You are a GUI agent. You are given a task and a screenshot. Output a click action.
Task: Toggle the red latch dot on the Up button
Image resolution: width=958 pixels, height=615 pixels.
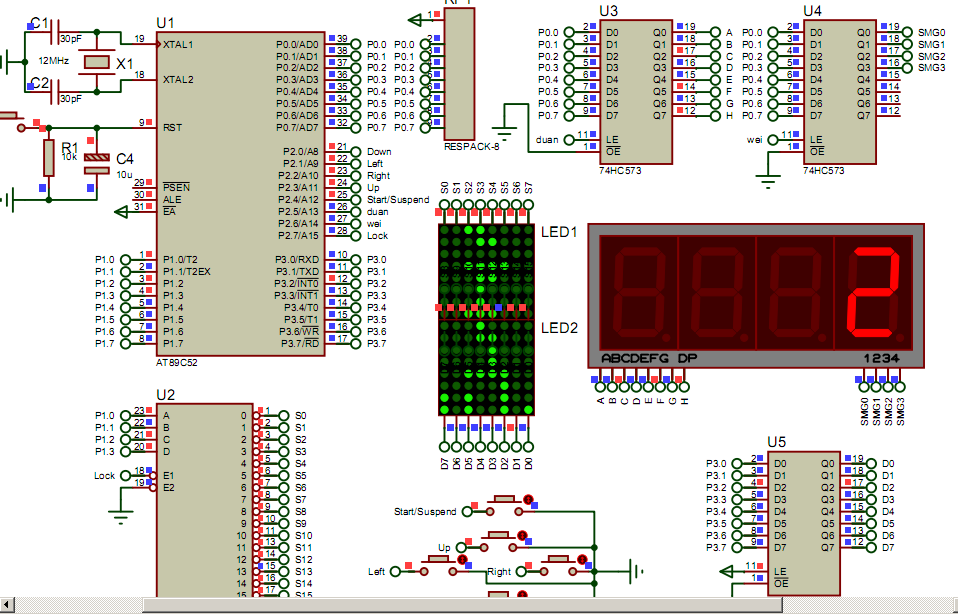pos(522,536)
